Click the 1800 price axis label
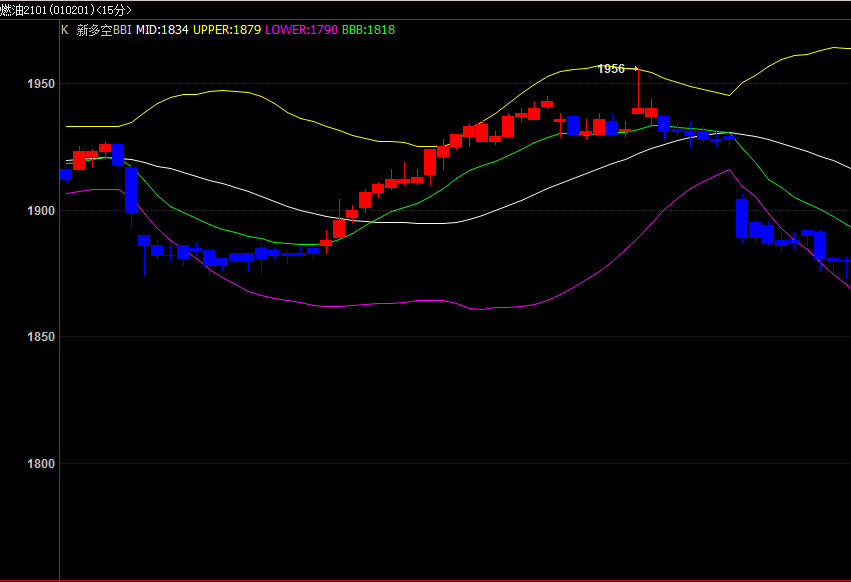The width and height of the screenshot is (851, 582). click(x=41, y=464)
